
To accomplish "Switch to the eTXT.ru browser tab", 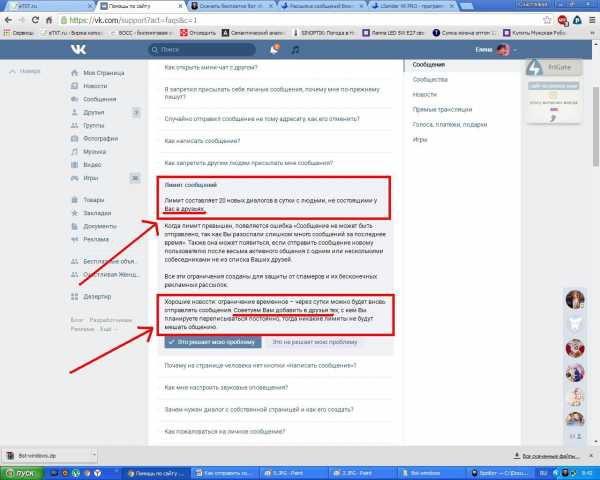I will pos(50,6).
